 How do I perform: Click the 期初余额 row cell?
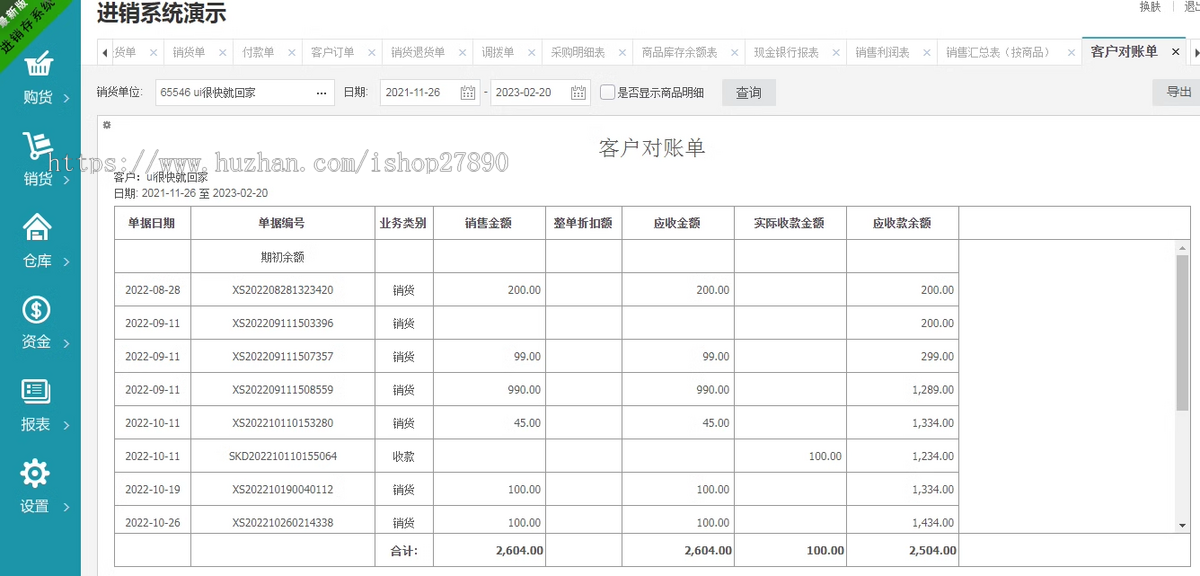[283, 257]
